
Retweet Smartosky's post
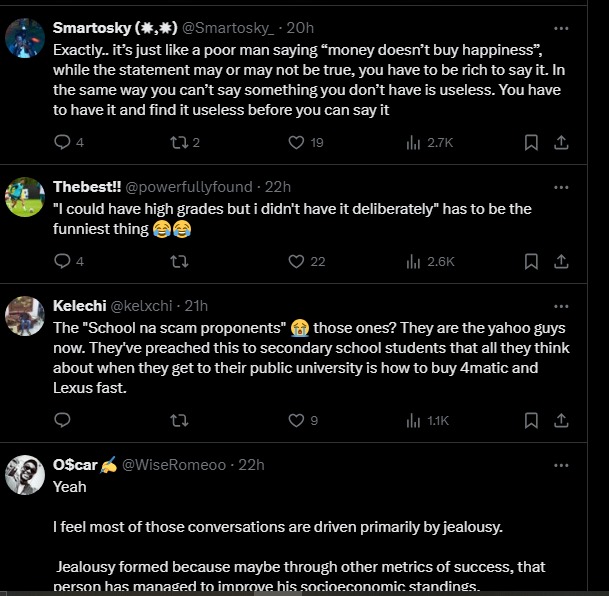[x=179, y=143]
